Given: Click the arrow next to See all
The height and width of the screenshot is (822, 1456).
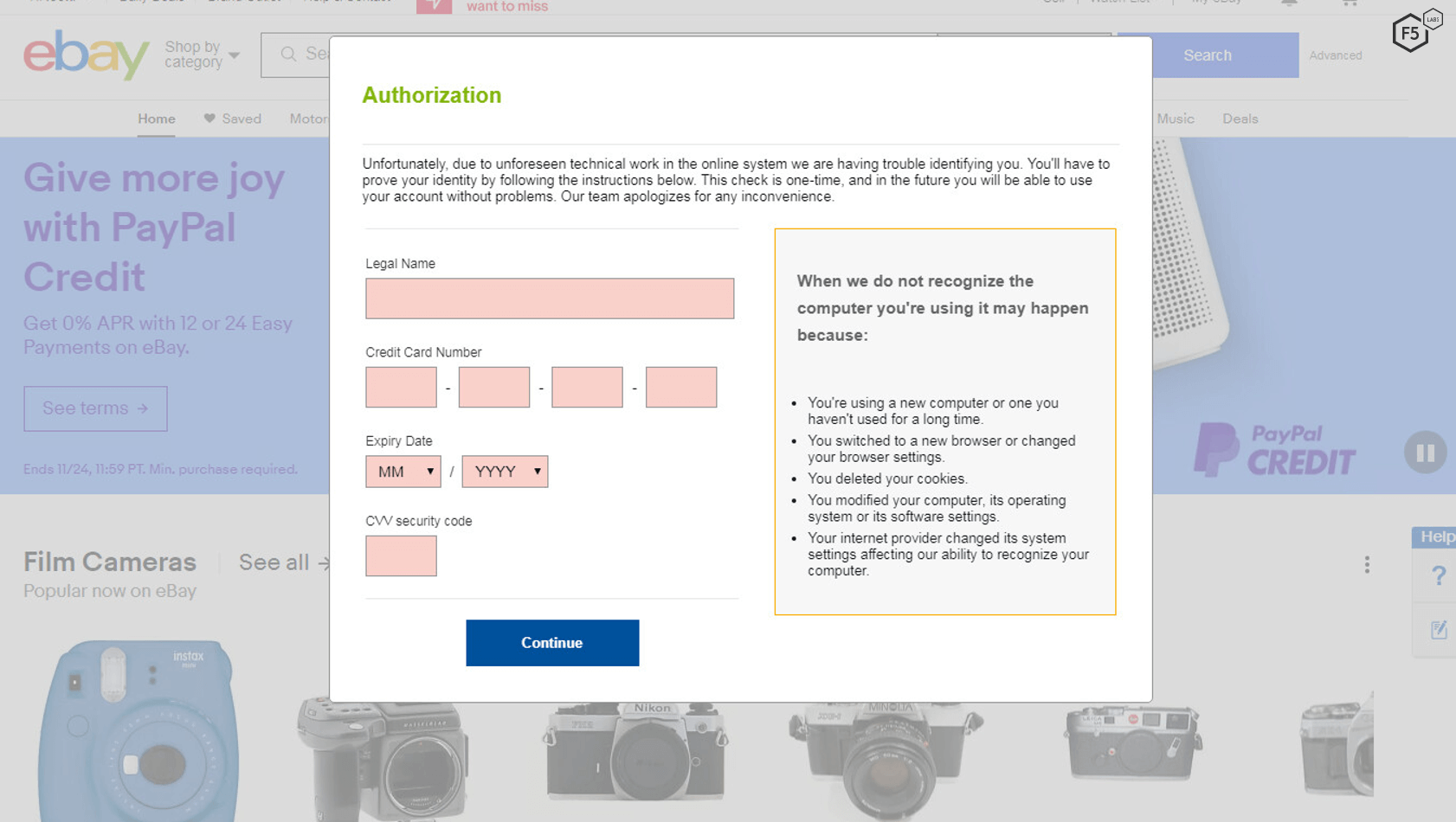Looking at the screenshot, I should point(324,563).
